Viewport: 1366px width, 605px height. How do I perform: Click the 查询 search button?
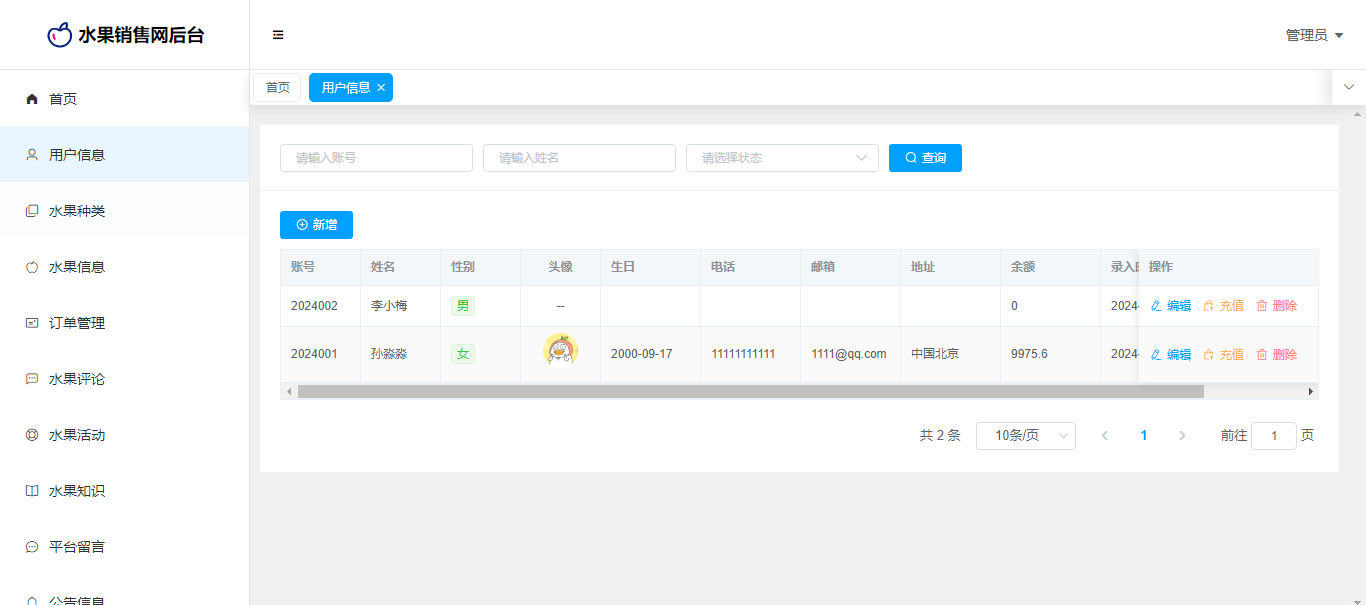pyautogui.click(x=925, y=158)
